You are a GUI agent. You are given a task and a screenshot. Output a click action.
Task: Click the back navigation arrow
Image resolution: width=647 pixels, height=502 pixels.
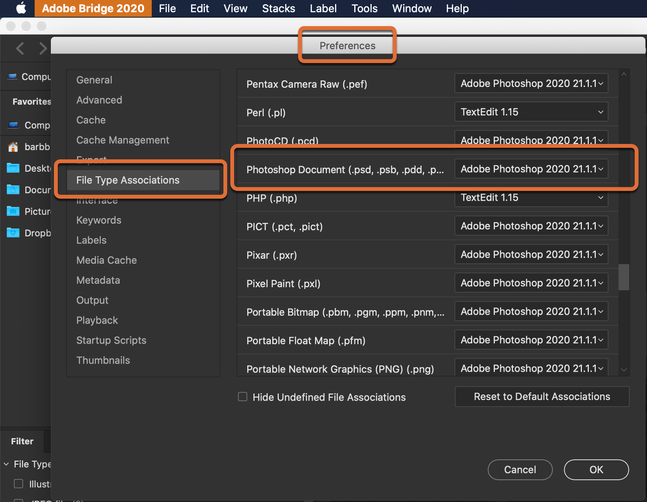[x=20, y=48]
